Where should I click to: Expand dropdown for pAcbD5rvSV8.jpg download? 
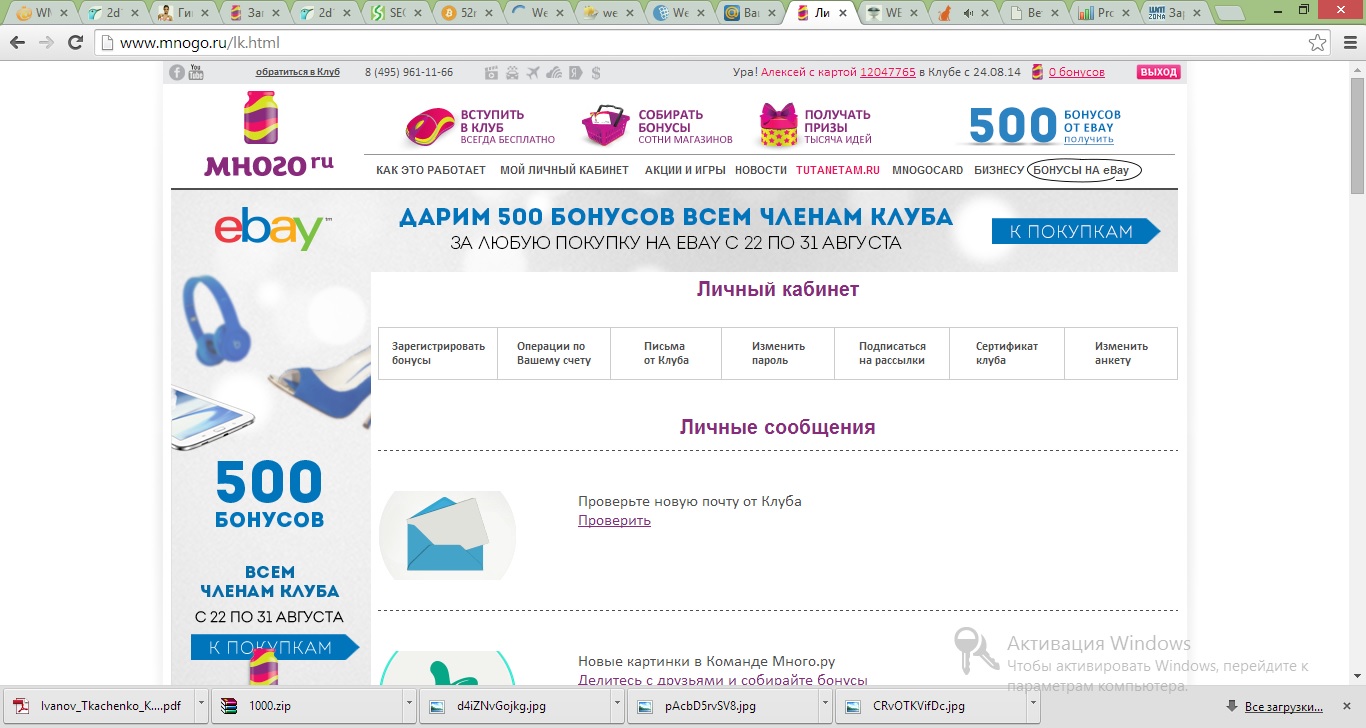click(826, 705)
